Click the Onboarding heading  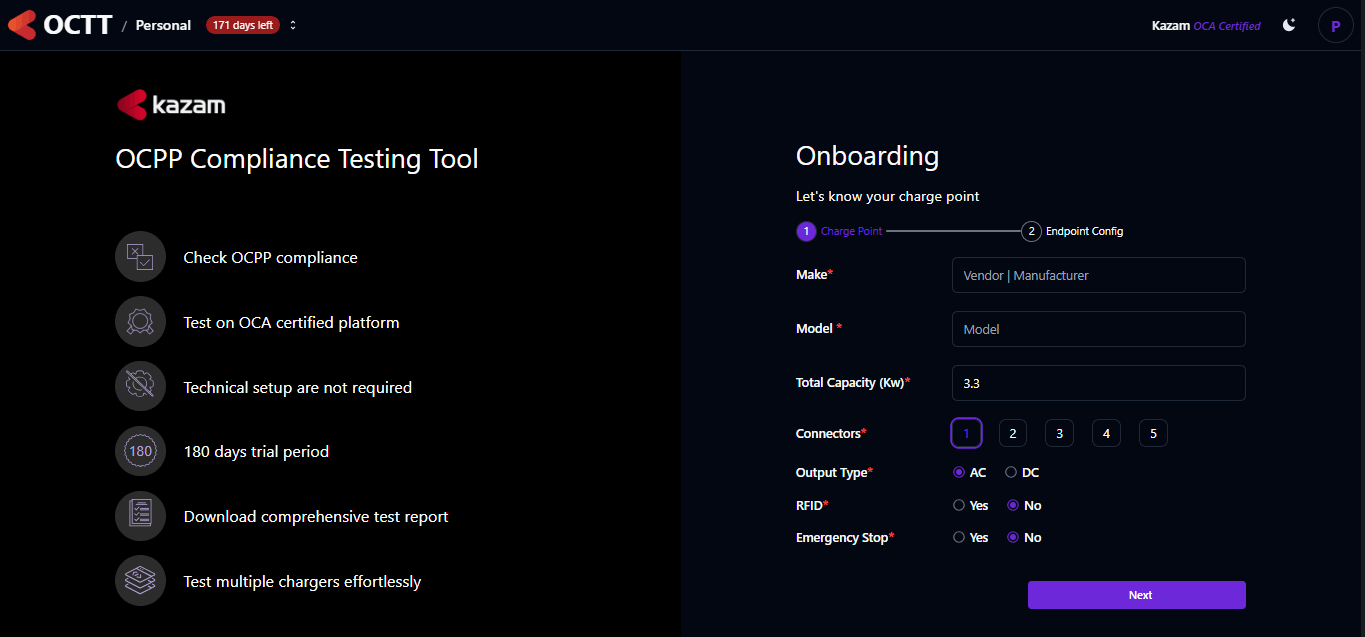(x=867, y=156)
